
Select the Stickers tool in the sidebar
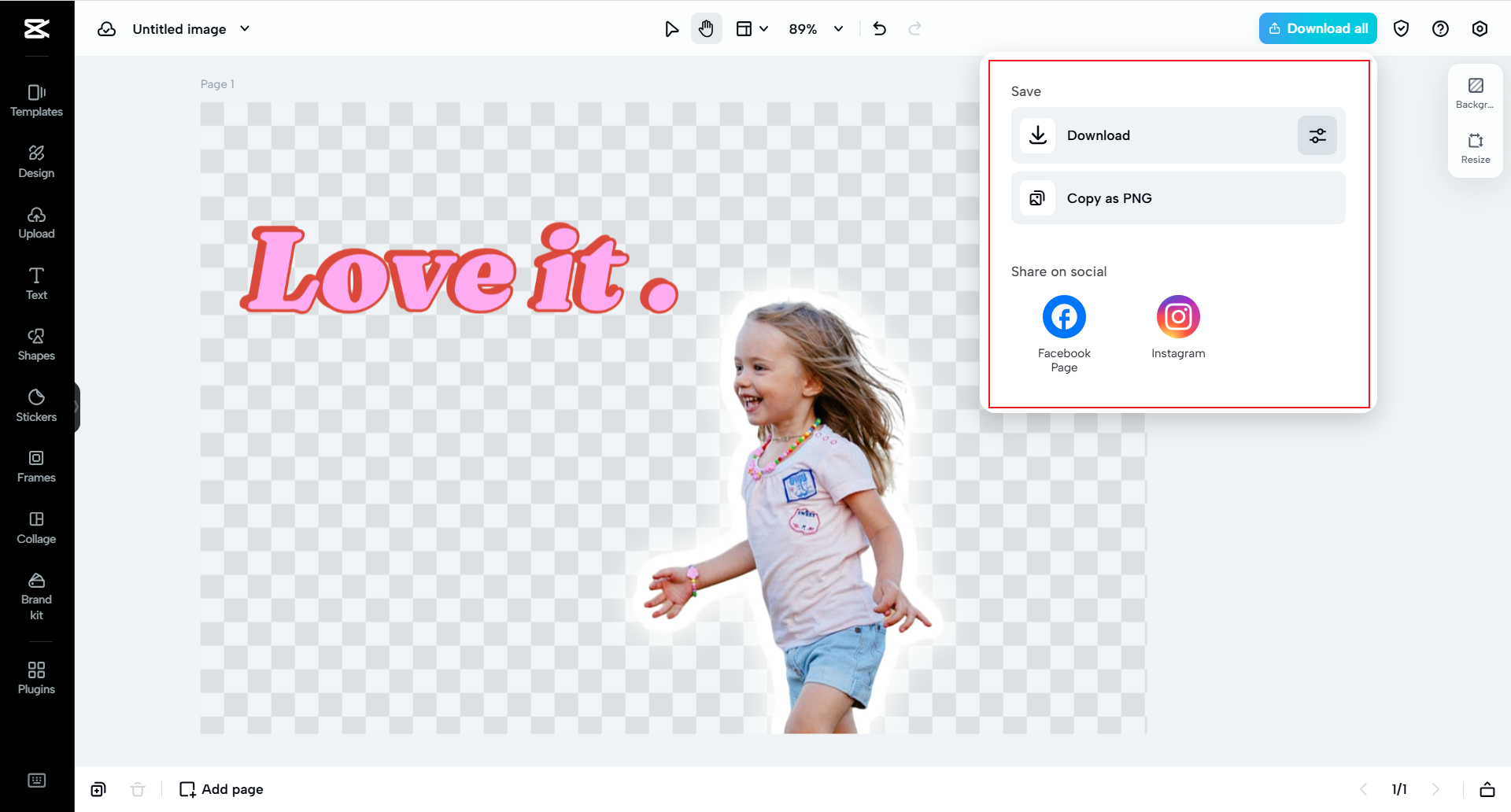36,404
